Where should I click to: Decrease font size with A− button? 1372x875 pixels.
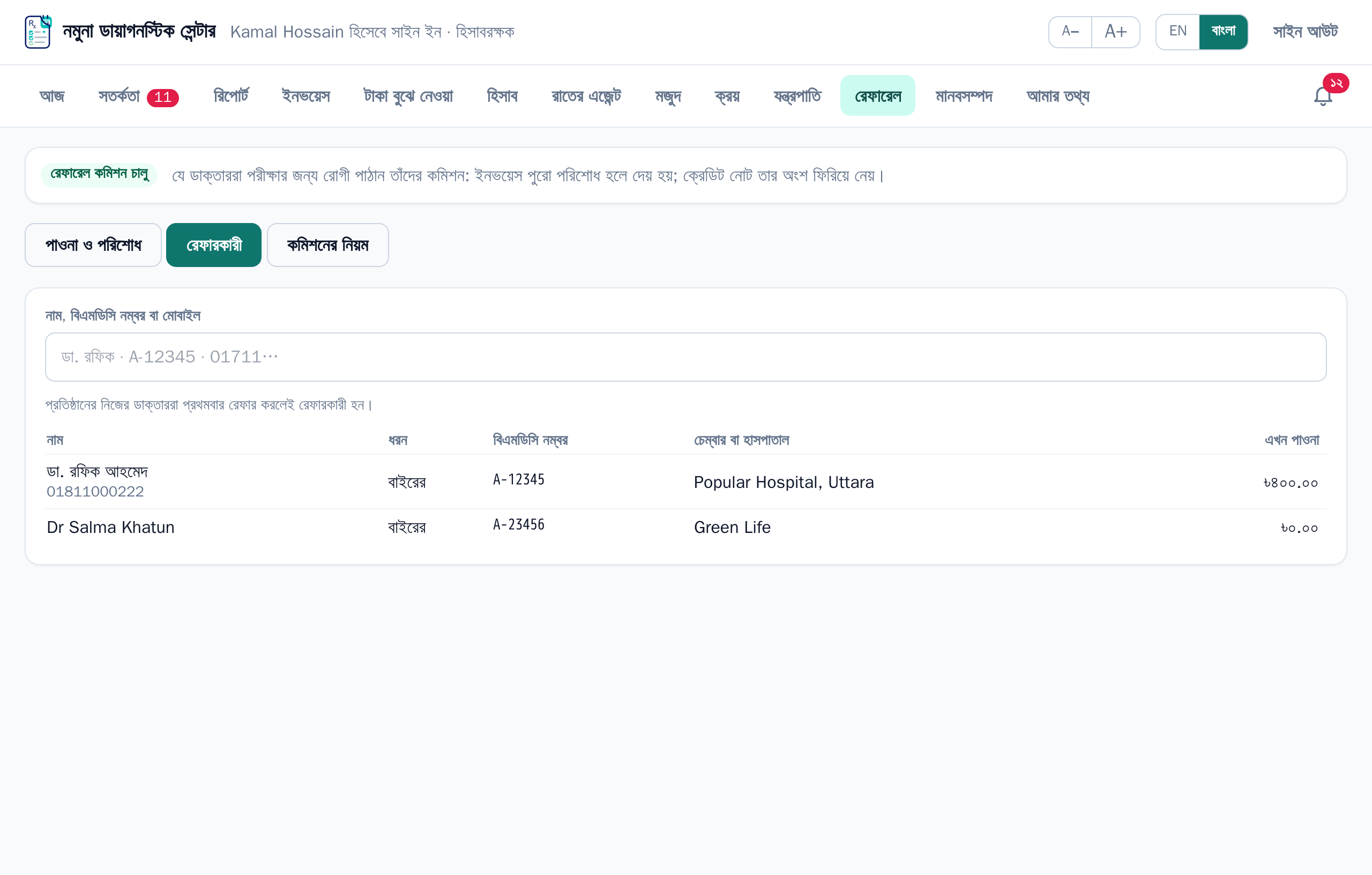[1070, 32]
